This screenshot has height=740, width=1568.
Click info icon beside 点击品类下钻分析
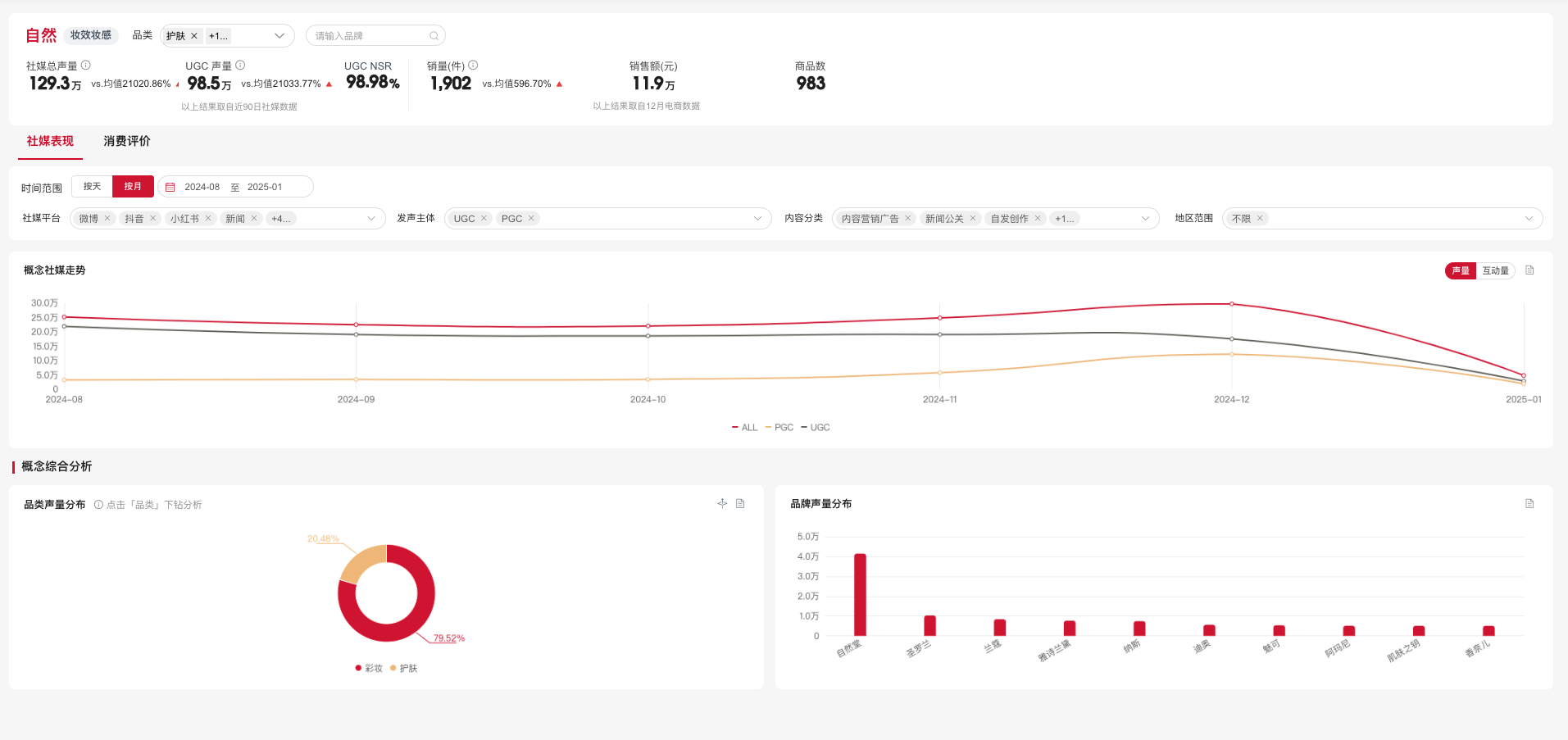coord(98,505)
